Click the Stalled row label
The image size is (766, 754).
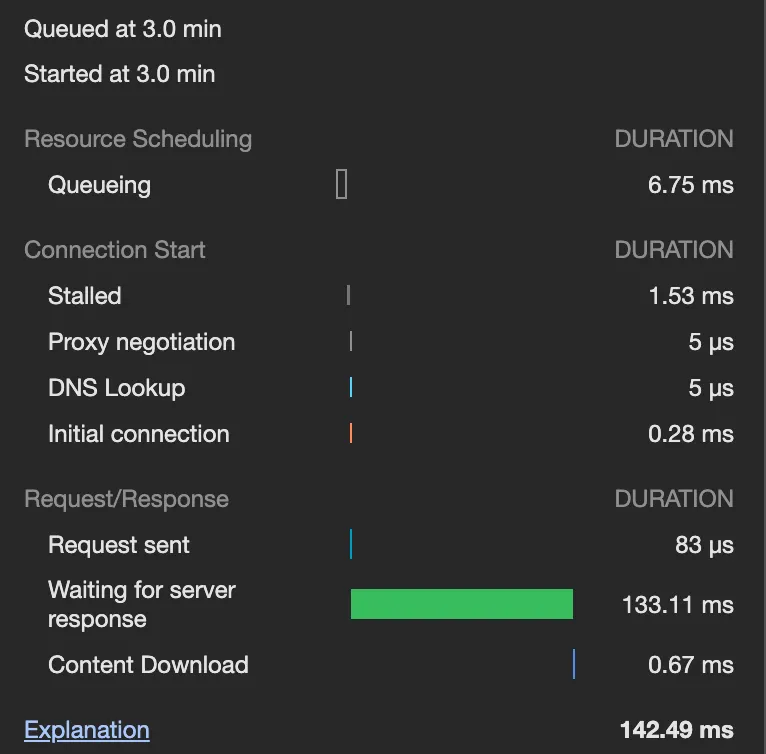coord(85,296)
